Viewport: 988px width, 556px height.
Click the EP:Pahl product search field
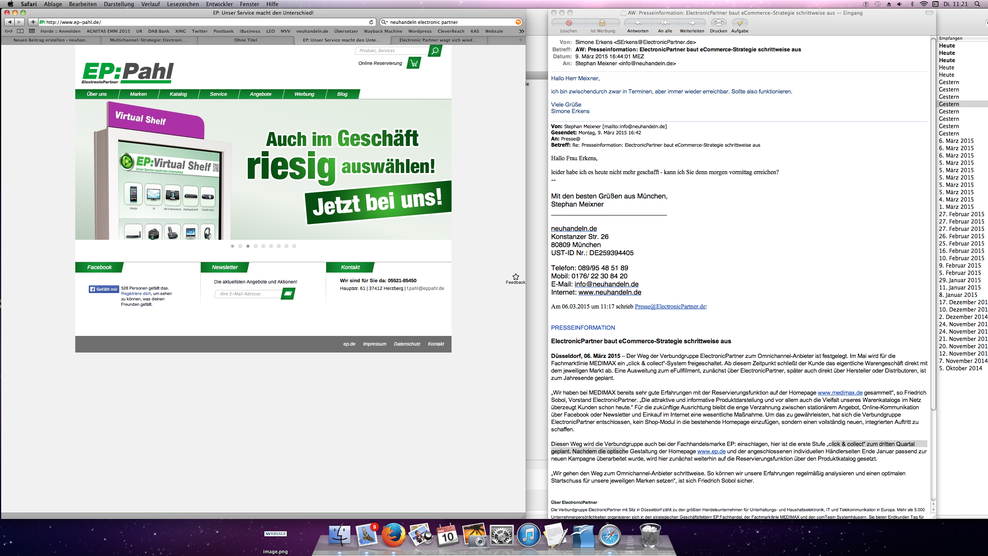[x=391, y=50]
